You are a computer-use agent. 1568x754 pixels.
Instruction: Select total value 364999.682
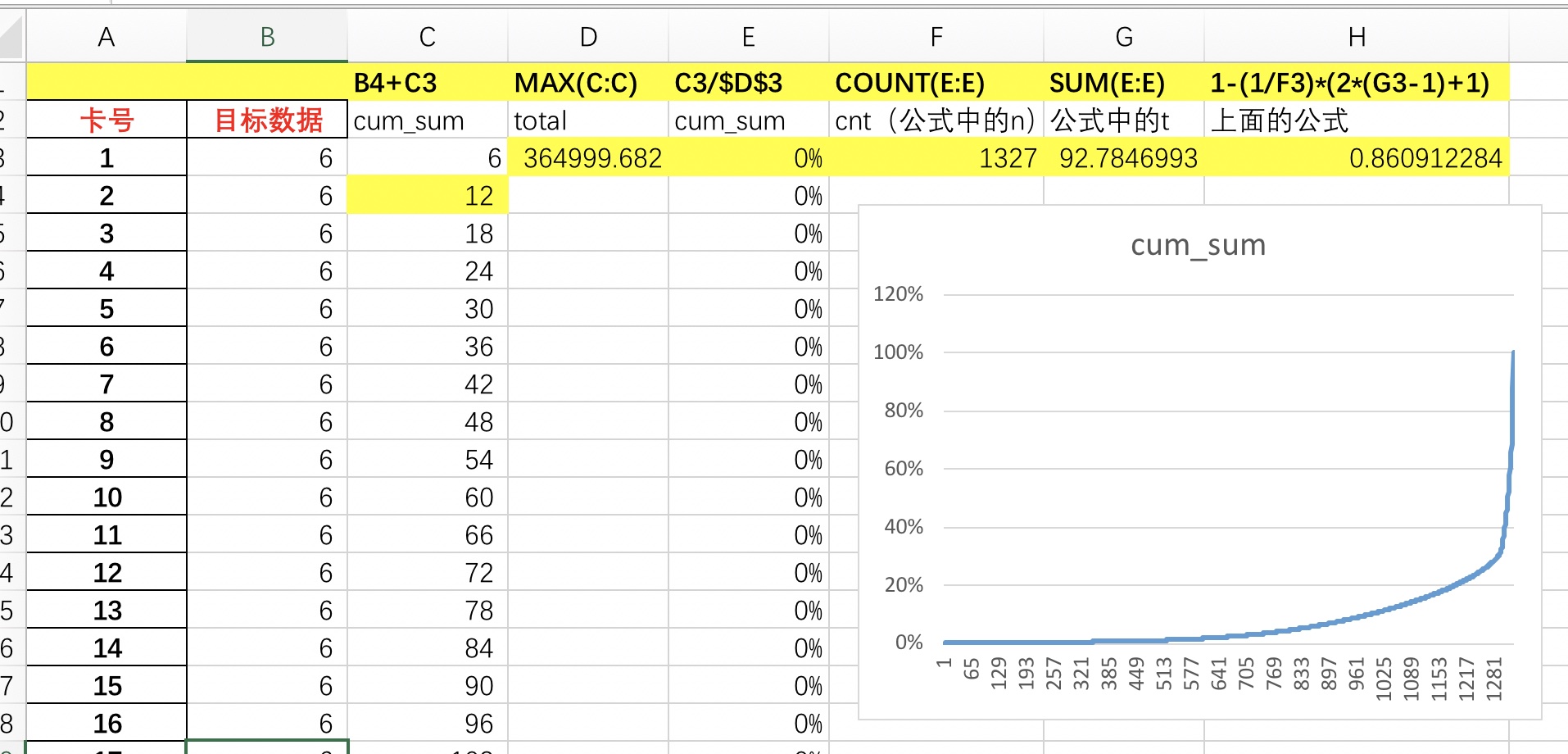(588, 157)
